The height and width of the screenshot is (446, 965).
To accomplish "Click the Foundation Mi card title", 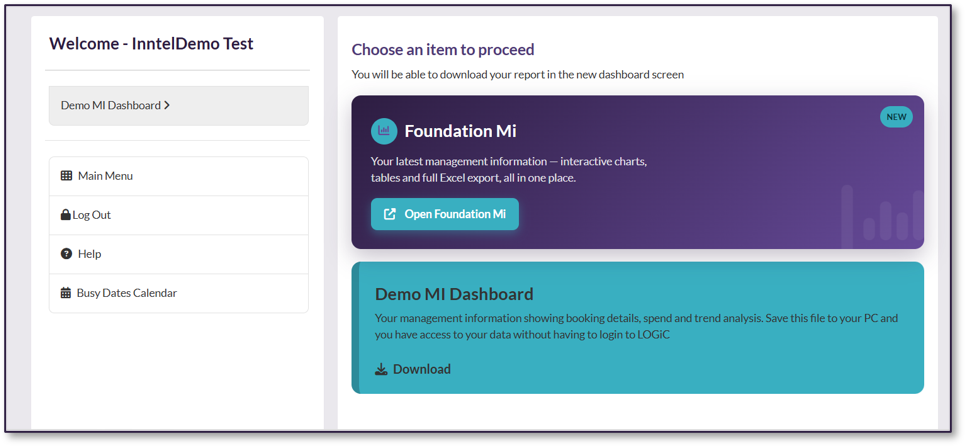I will click(460, 131).
